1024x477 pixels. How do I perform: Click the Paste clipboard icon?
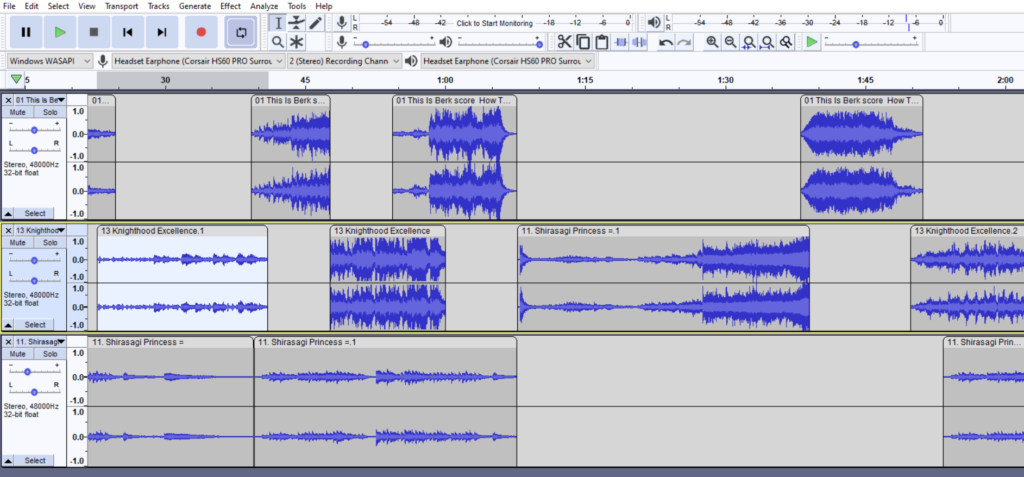[x=601, y=42]
